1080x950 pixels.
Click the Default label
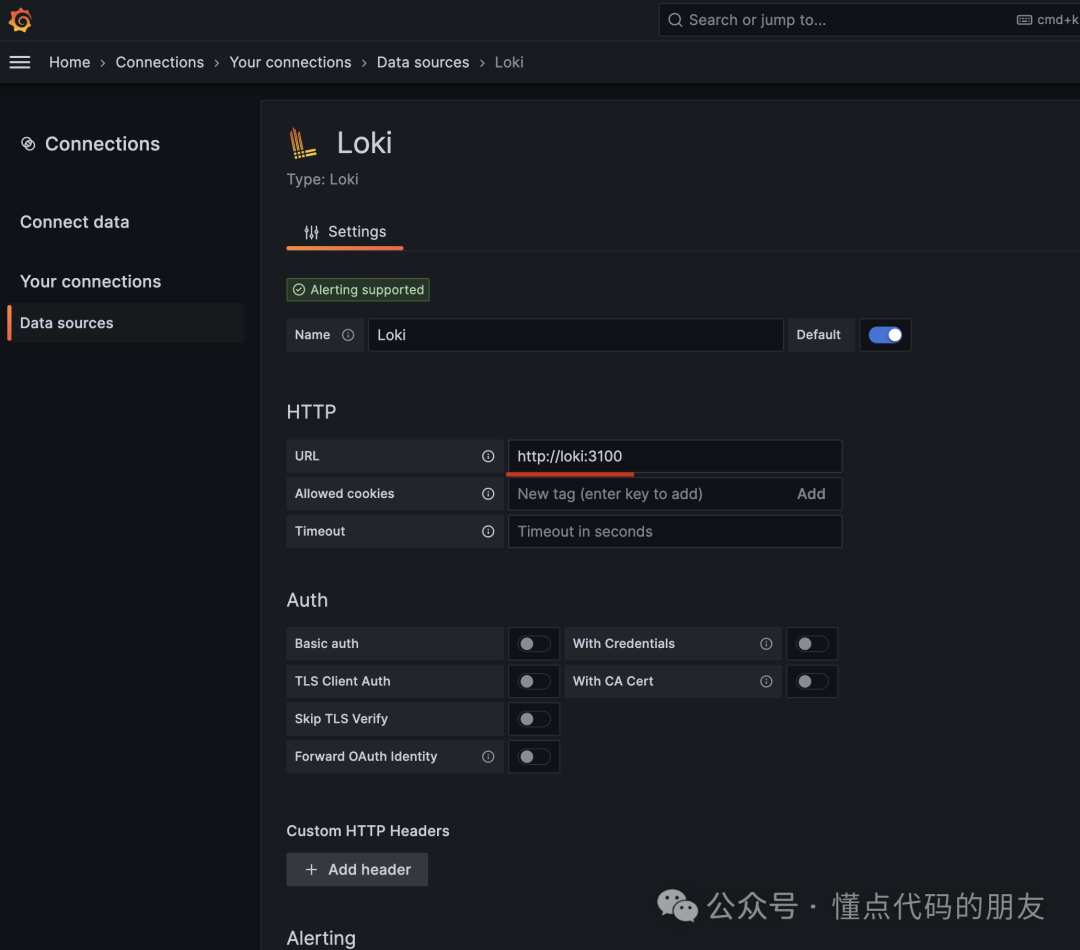coord(818,335)
